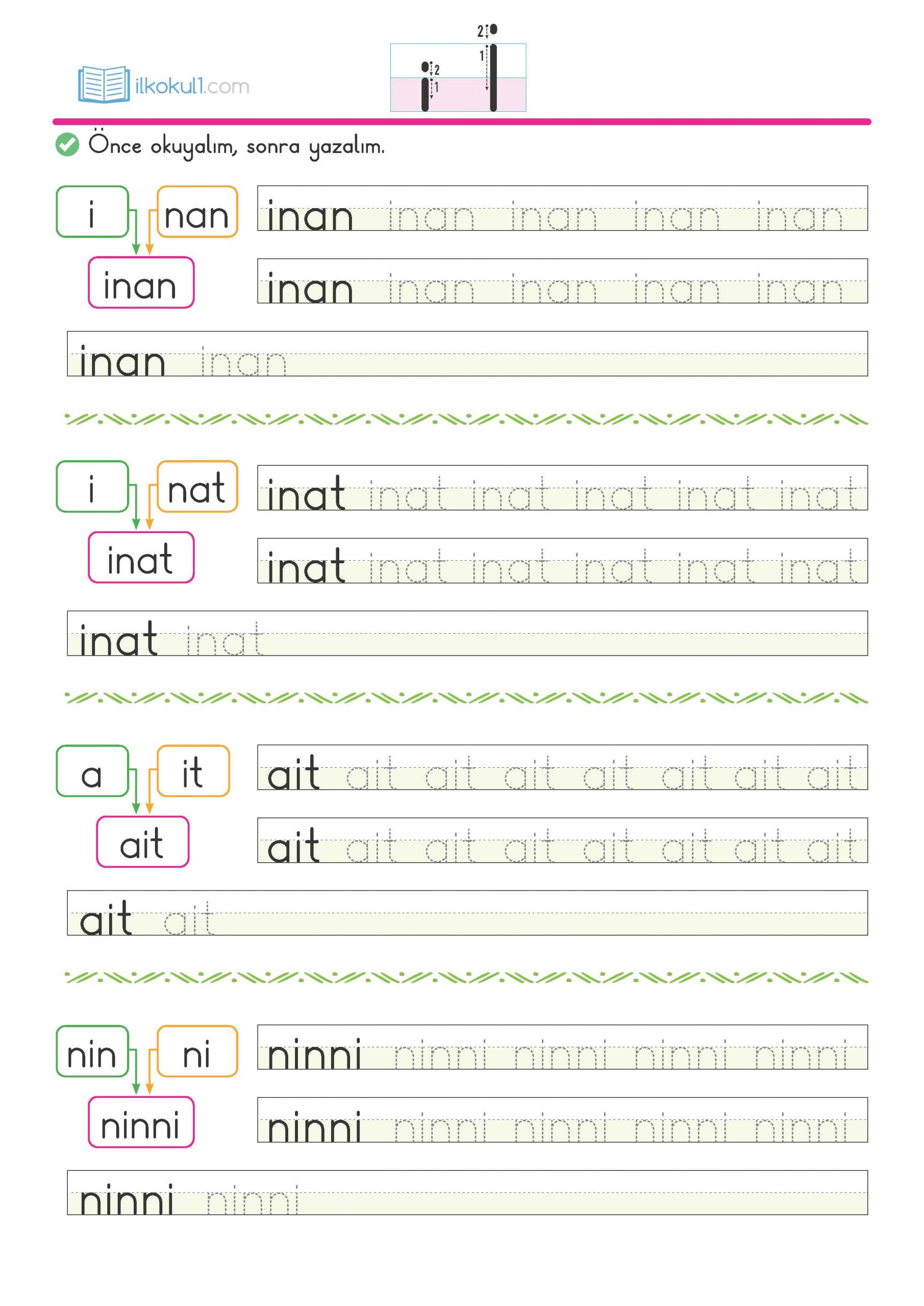This screenshot has height=1306, width=924.
Task: Click the orange box with syllable "ni"
Action: point(197,1050)
